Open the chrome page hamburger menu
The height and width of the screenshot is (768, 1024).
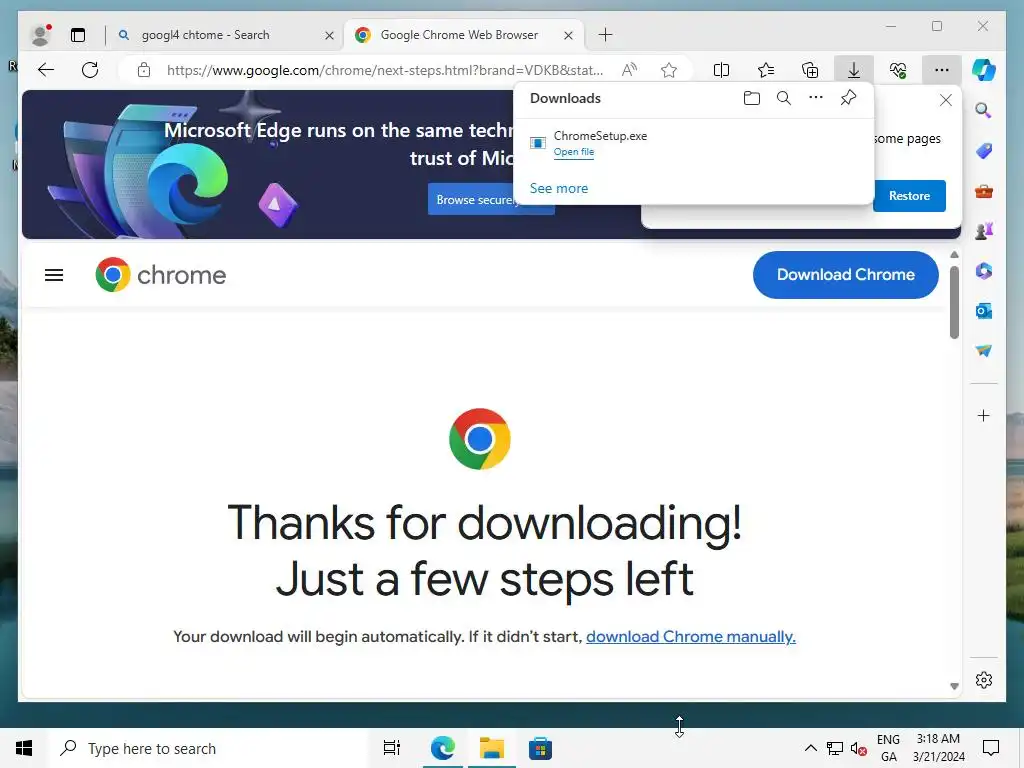[x=54, y=276]
